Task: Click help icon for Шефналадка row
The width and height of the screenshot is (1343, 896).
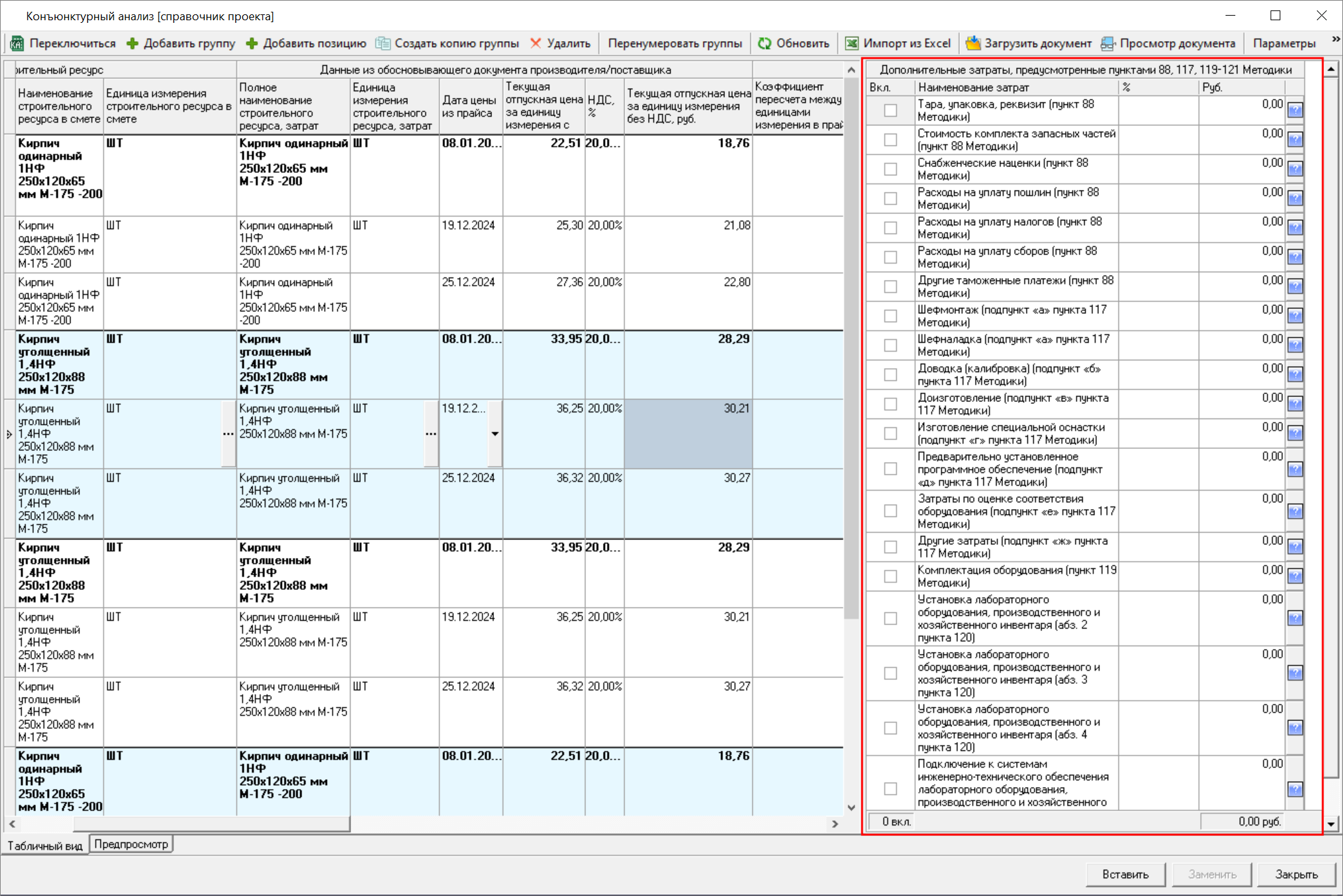Action: (x=1295, y=345)
